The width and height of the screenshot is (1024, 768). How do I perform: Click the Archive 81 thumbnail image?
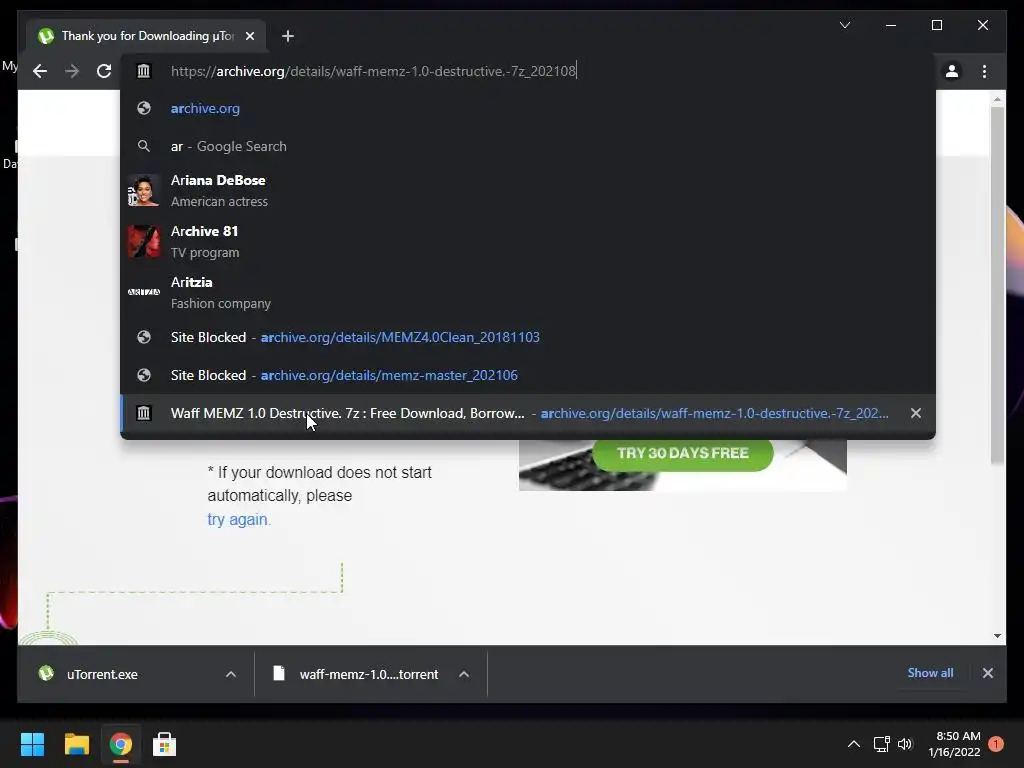point(144,242)
